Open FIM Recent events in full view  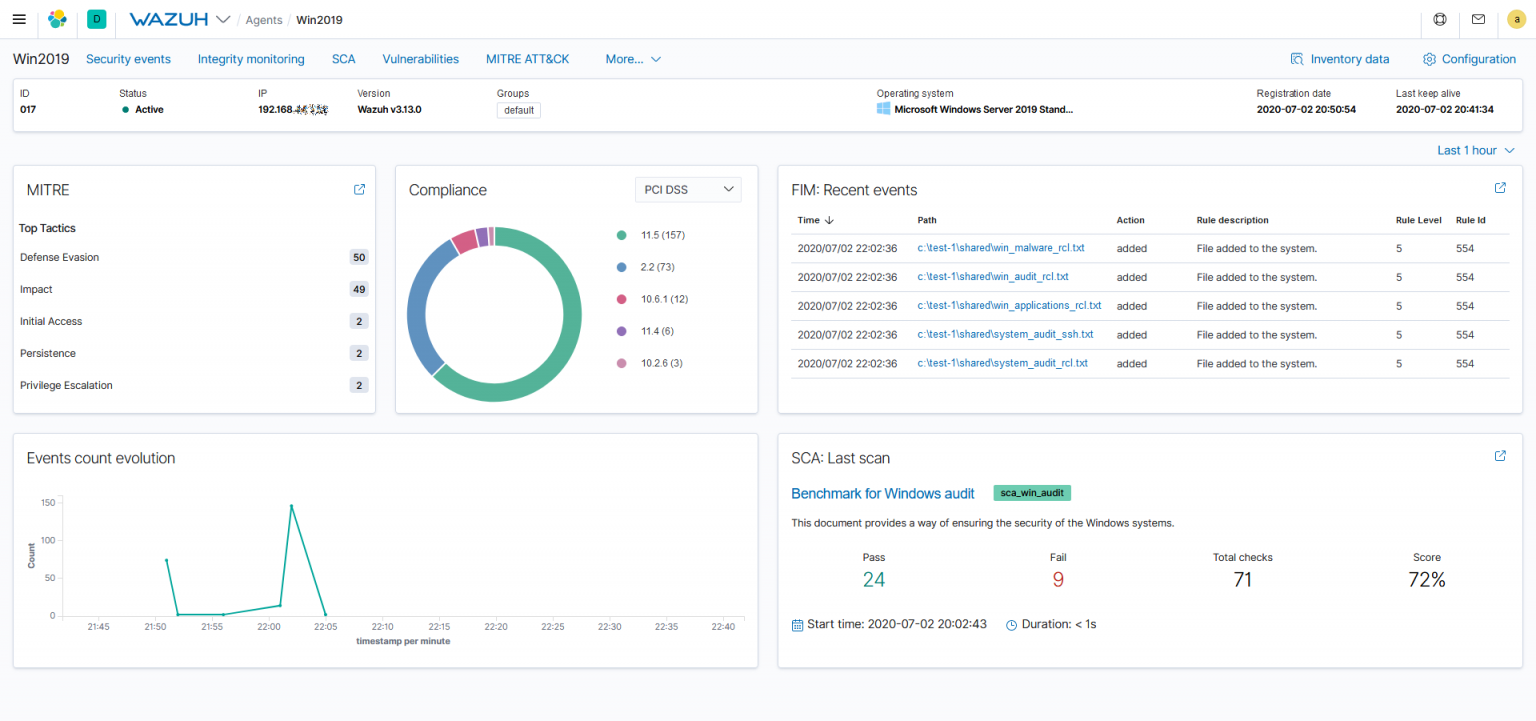coord(1500,187)
